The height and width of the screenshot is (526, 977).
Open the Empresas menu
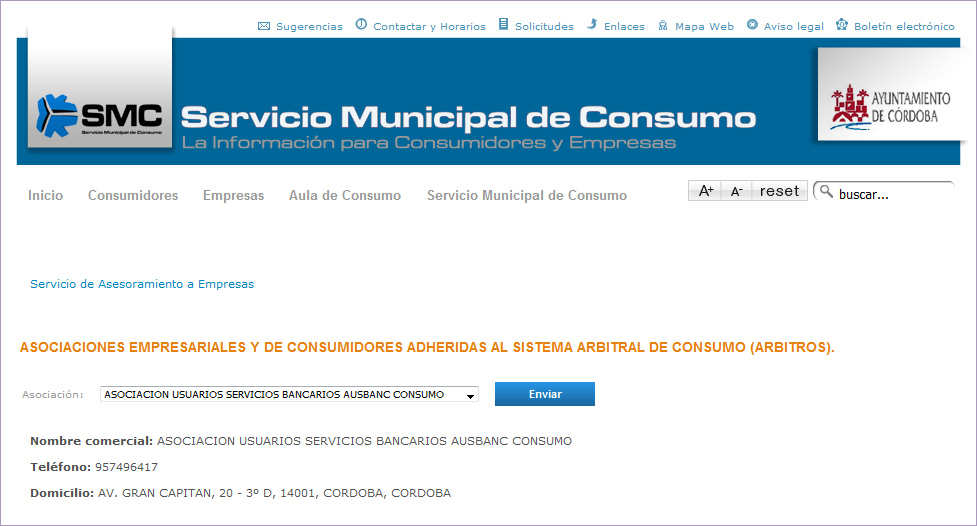(x=233, y=195)
